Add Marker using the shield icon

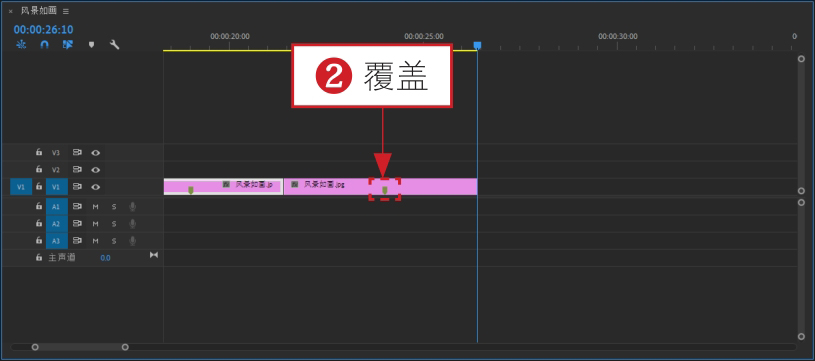coord(91,45)
